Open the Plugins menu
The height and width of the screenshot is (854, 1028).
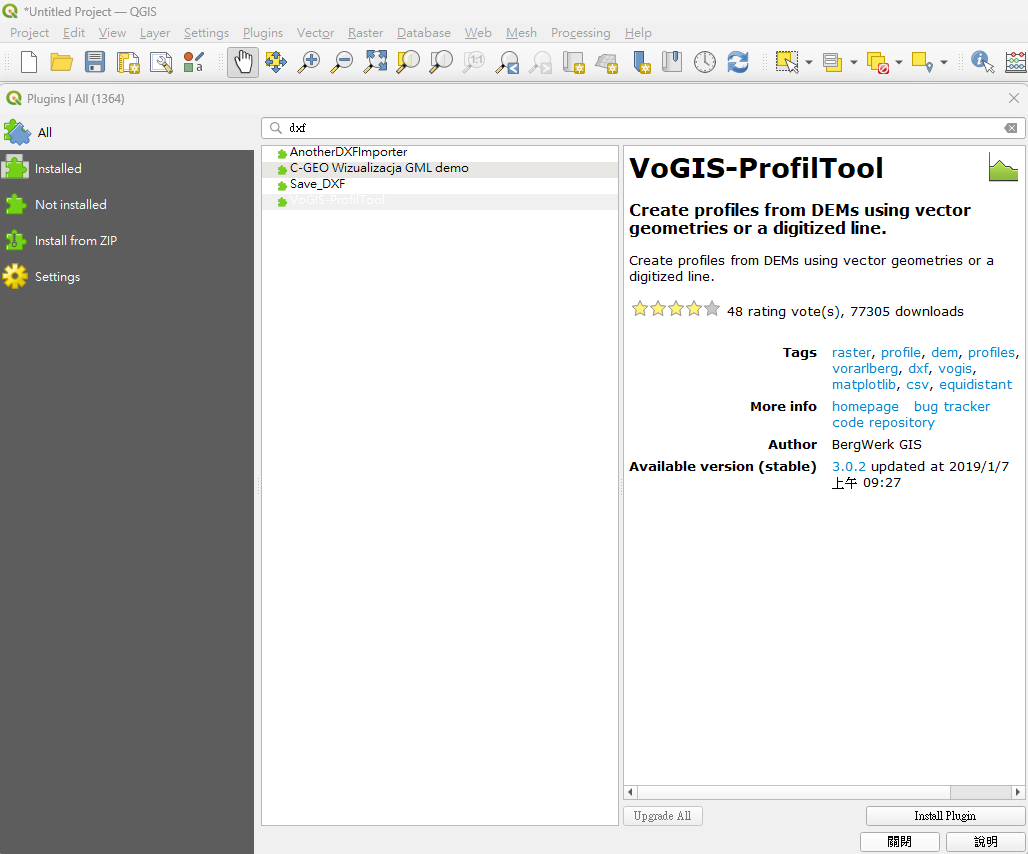point(263,33)
